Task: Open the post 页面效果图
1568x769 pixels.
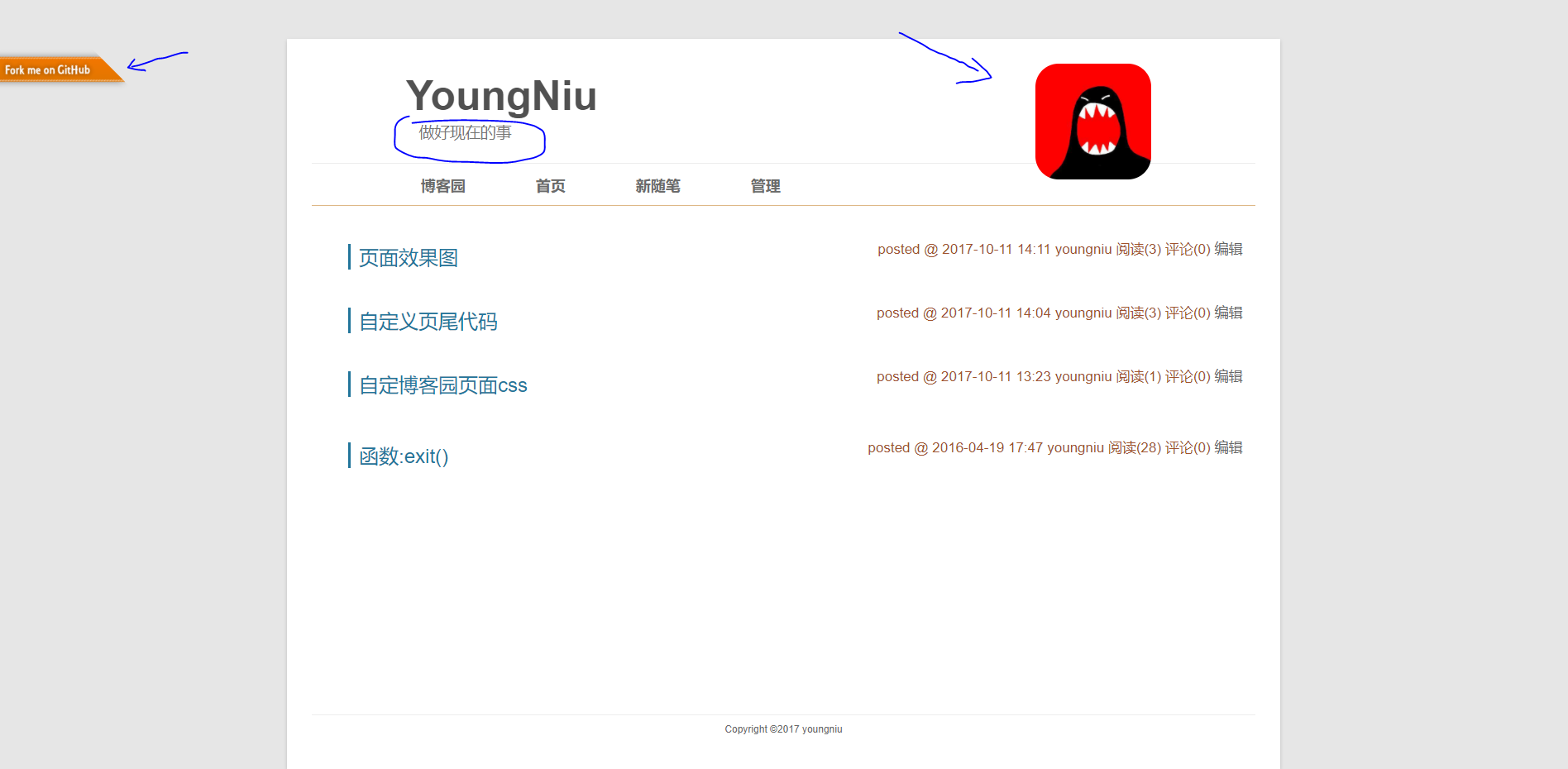Action: tap(409, 258)
